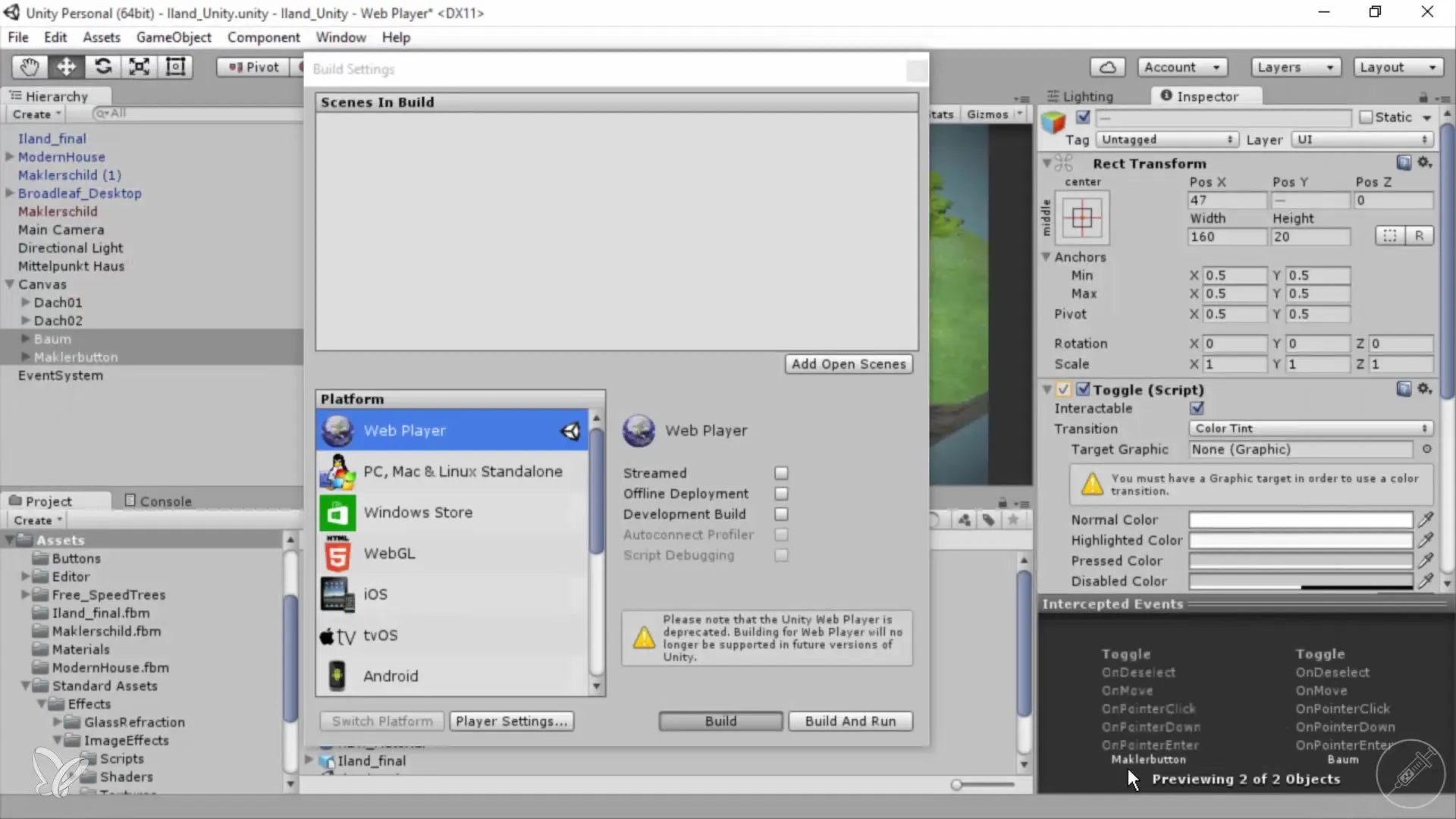1456x819 pixels.
Task: Open Toggle Script gear settings
Action: 1424,389
